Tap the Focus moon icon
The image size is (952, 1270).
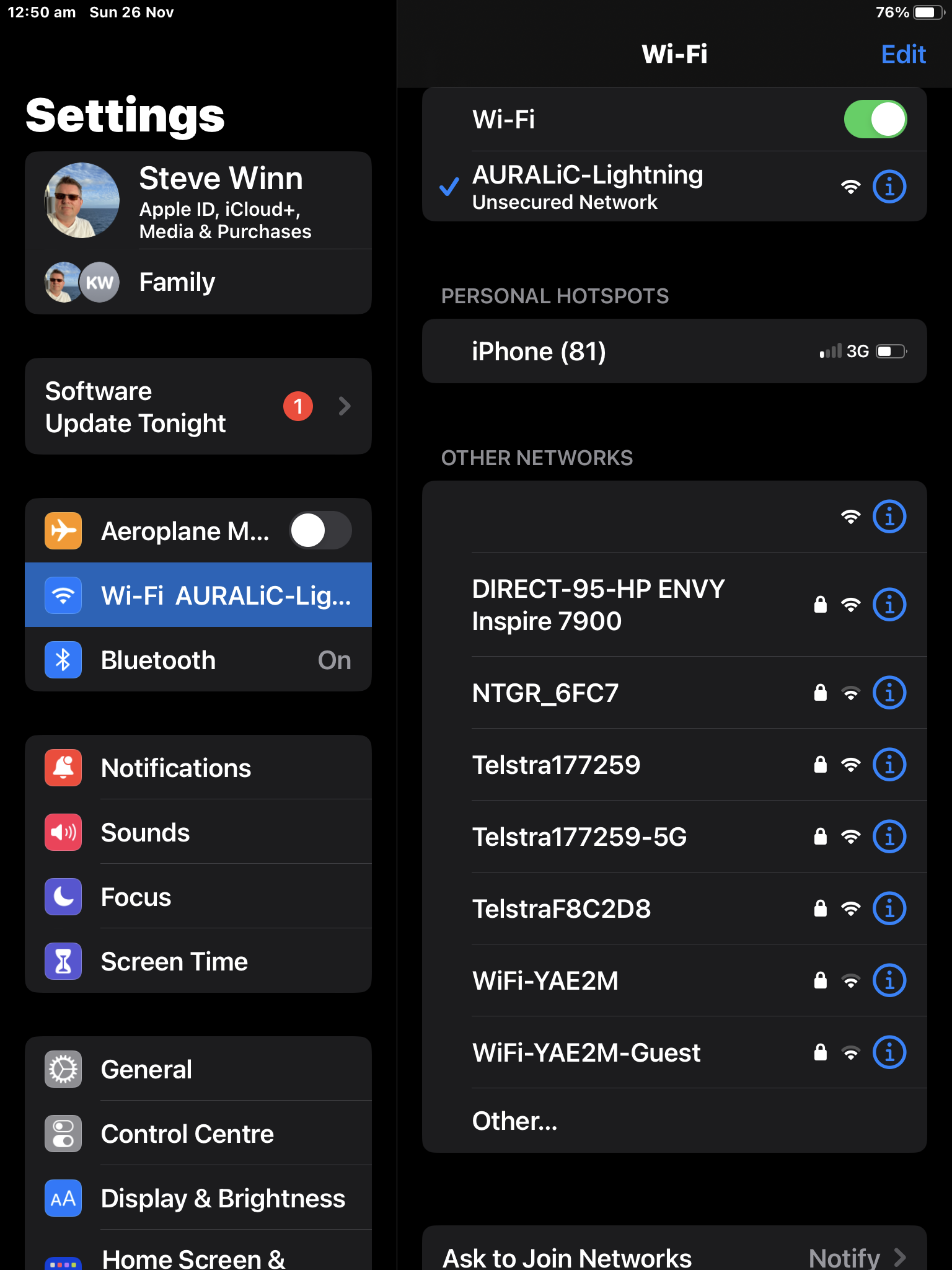pos(63,897)
